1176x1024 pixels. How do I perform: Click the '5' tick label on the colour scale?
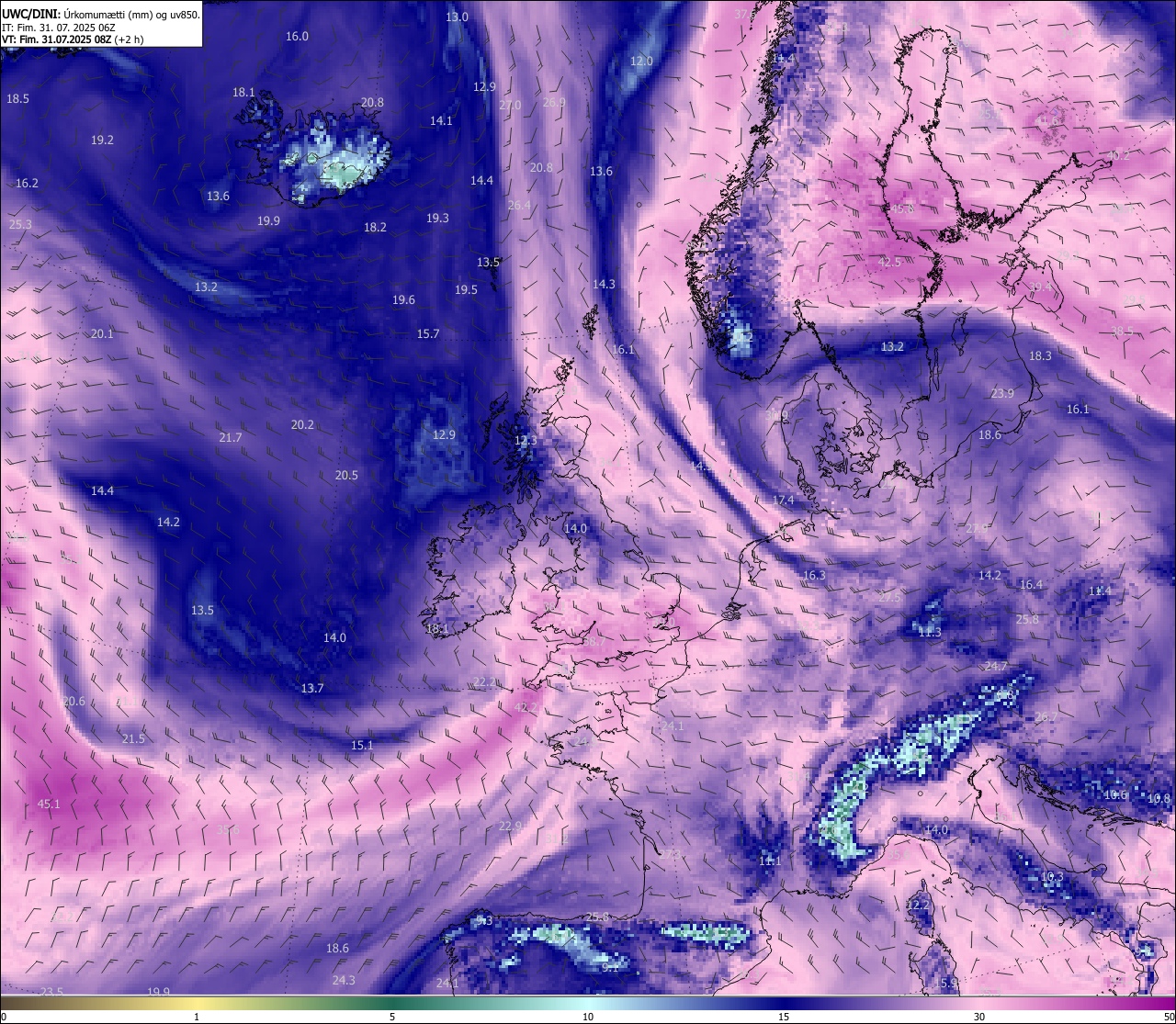click(x=392, y=1017)
